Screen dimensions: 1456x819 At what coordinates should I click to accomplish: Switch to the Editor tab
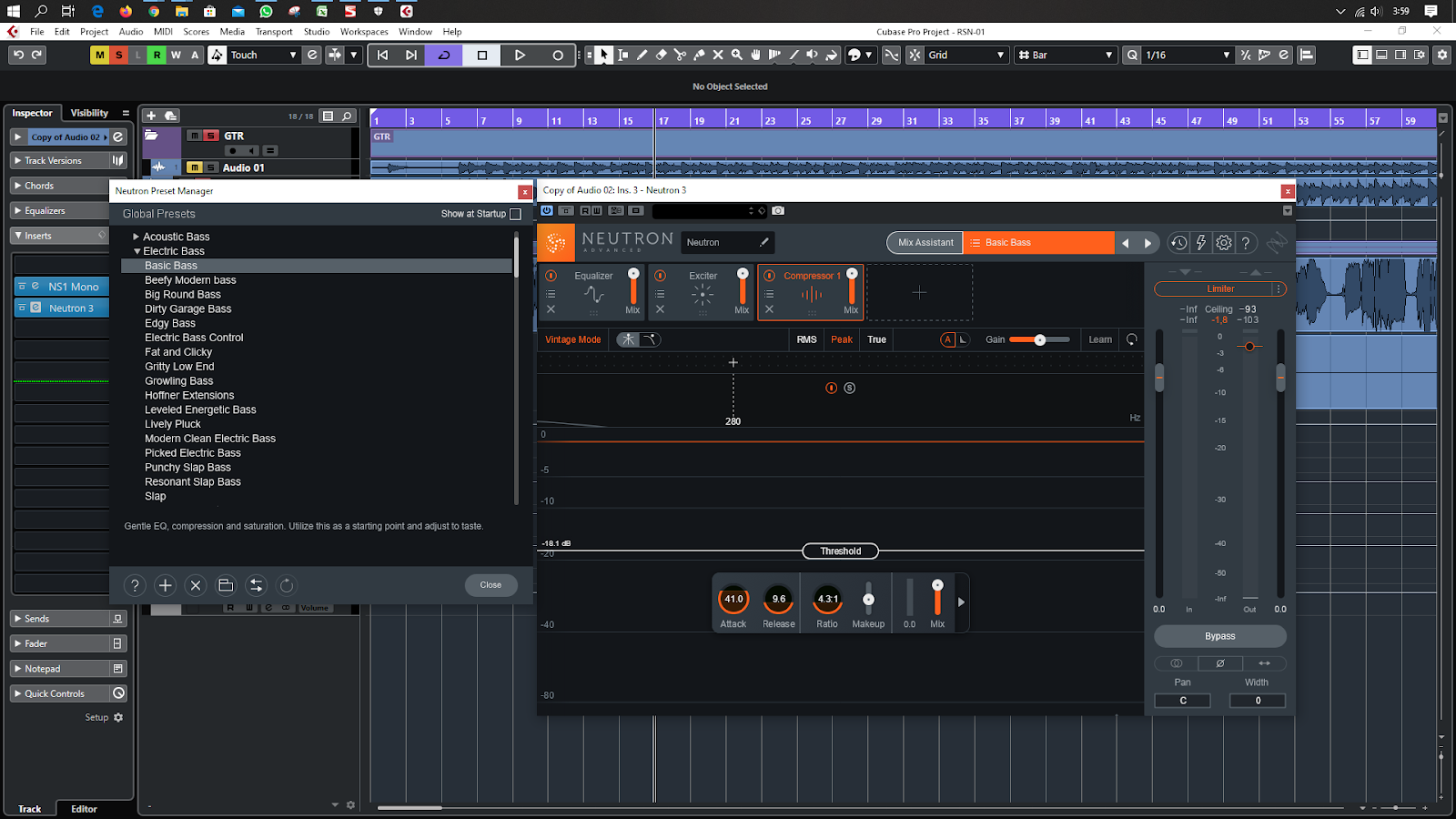point(84,809)
